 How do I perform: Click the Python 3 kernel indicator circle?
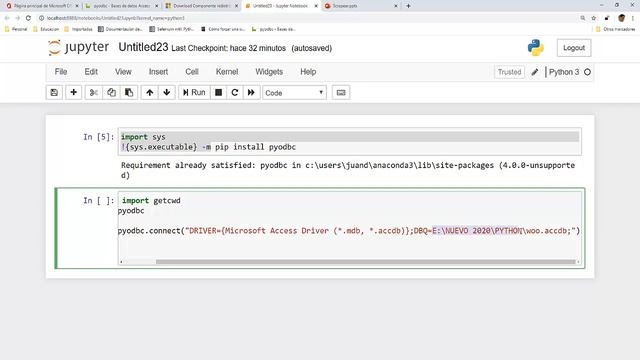tap(587, 72)
